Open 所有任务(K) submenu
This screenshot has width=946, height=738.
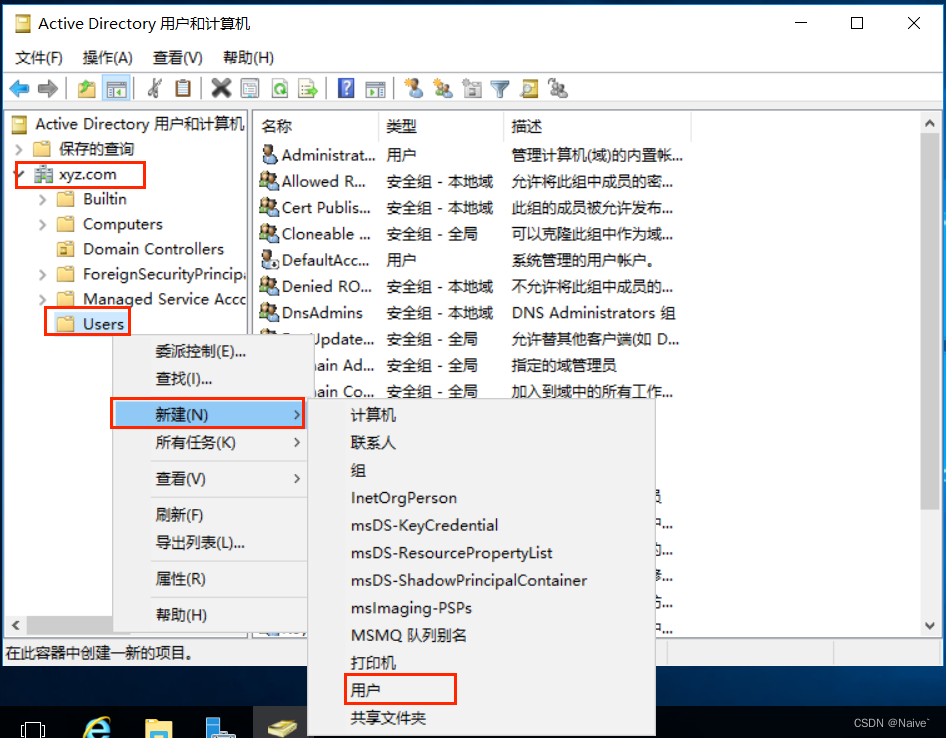click(209, 442)
